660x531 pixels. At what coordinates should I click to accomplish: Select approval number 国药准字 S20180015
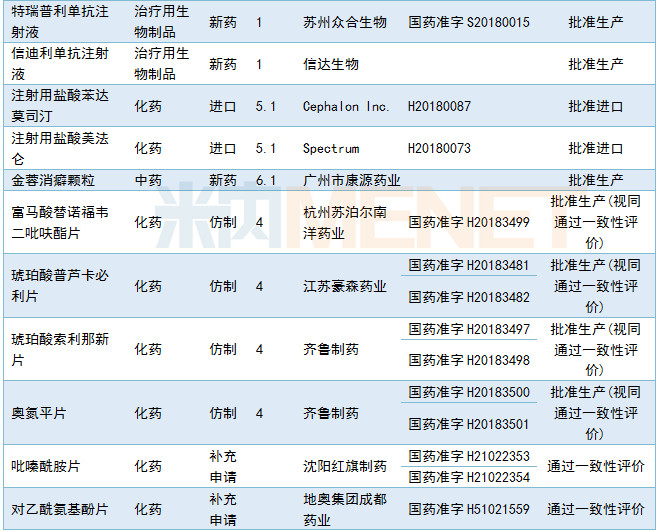469,22
